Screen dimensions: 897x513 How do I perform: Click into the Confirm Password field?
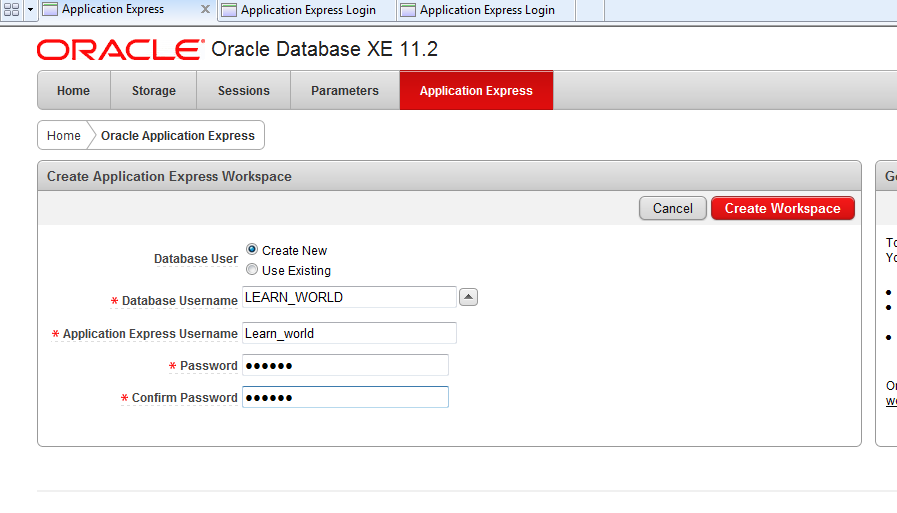345,397
